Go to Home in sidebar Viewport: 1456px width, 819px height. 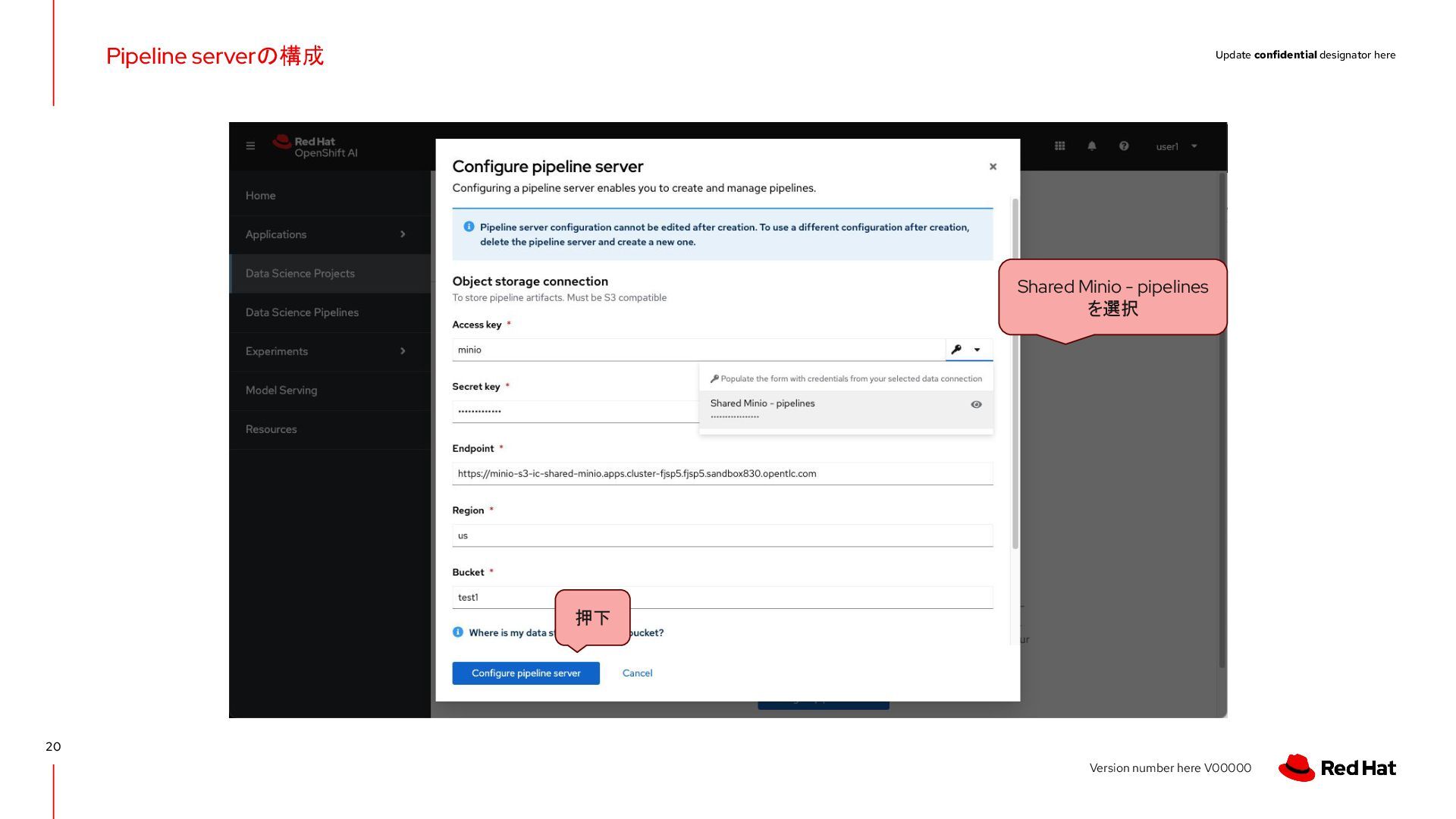(x=330, y=196)
